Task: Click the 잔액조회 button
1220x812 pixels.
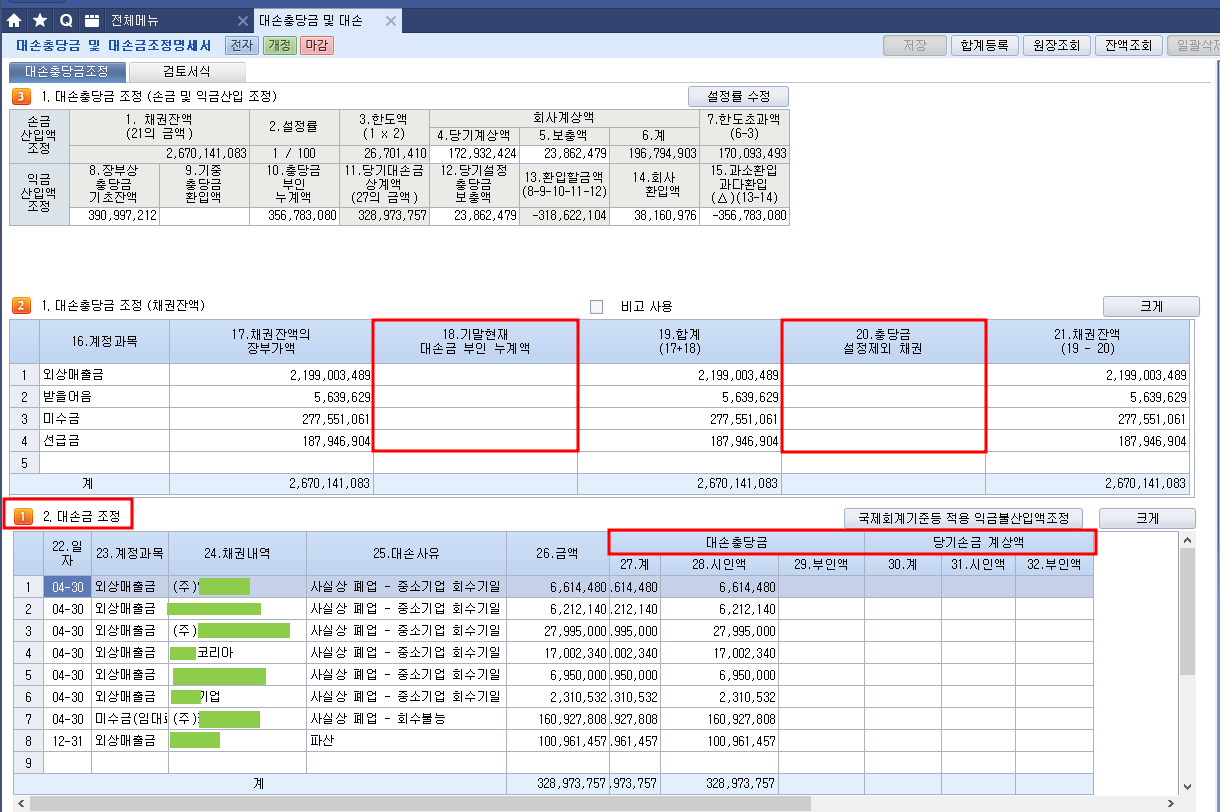Action: tap(1128, 45)
